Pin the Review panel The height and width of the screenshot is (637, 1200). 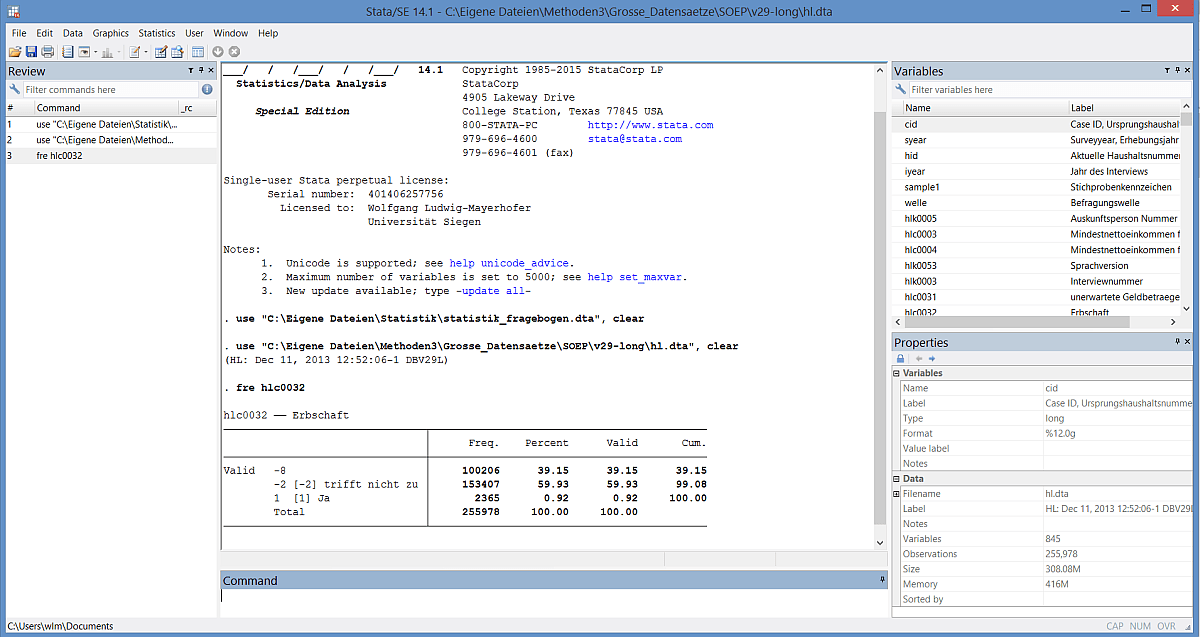pyautogui.click(x=201, y=71)
